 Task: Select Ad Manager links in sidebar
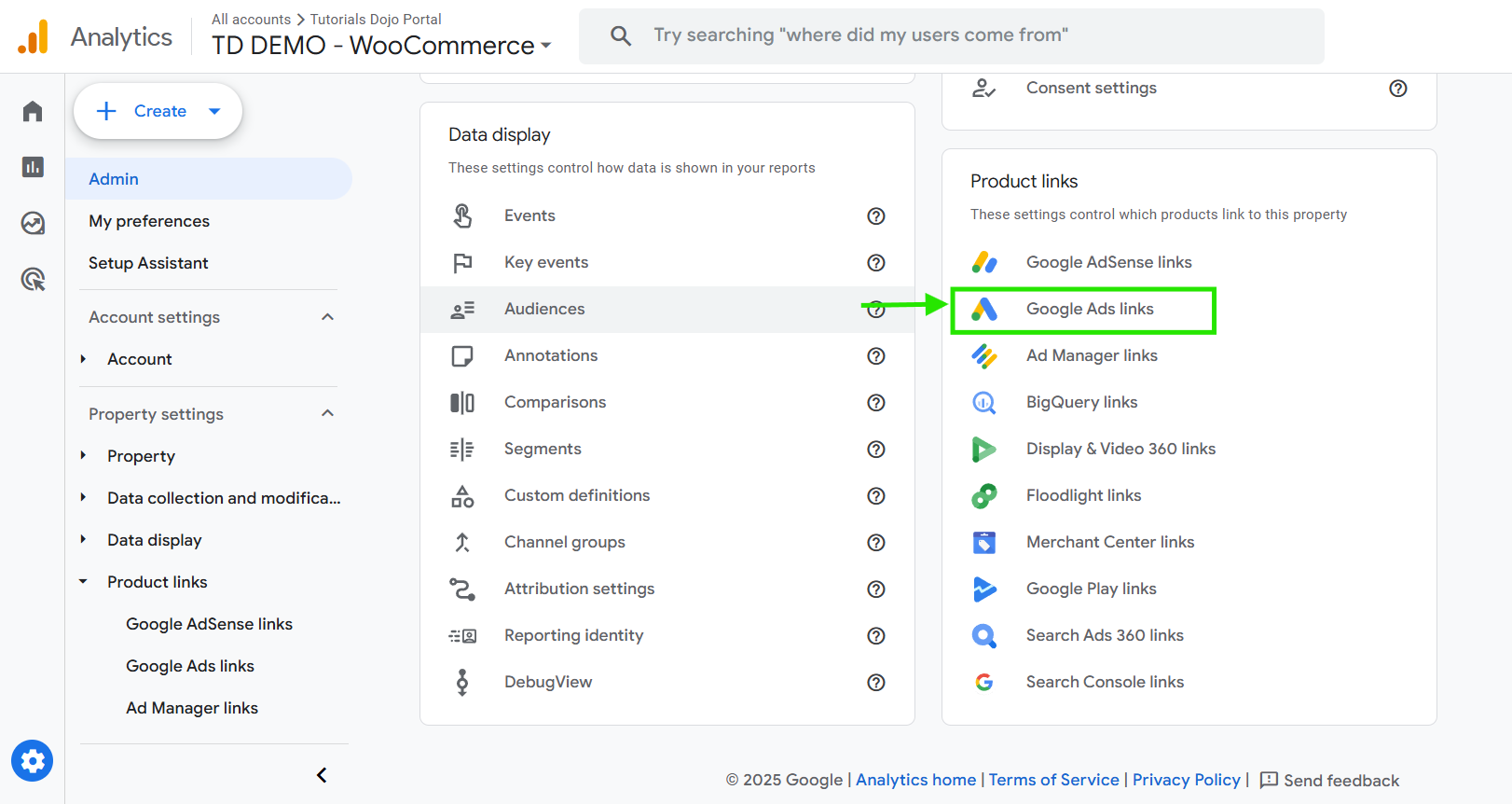coord(192,708)
